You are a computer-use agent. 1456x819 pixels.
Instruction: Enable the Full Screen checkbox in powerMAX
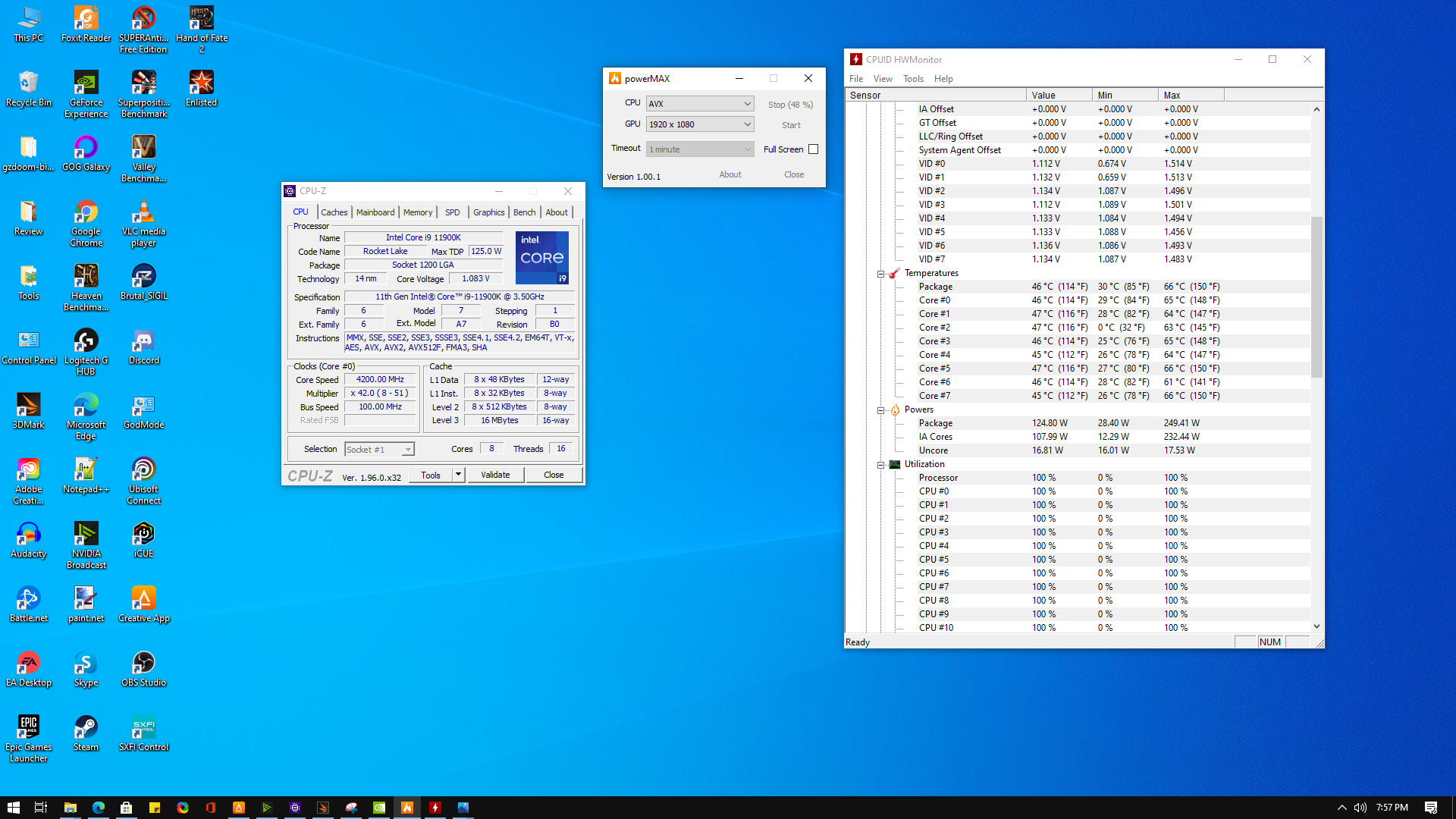813,149
